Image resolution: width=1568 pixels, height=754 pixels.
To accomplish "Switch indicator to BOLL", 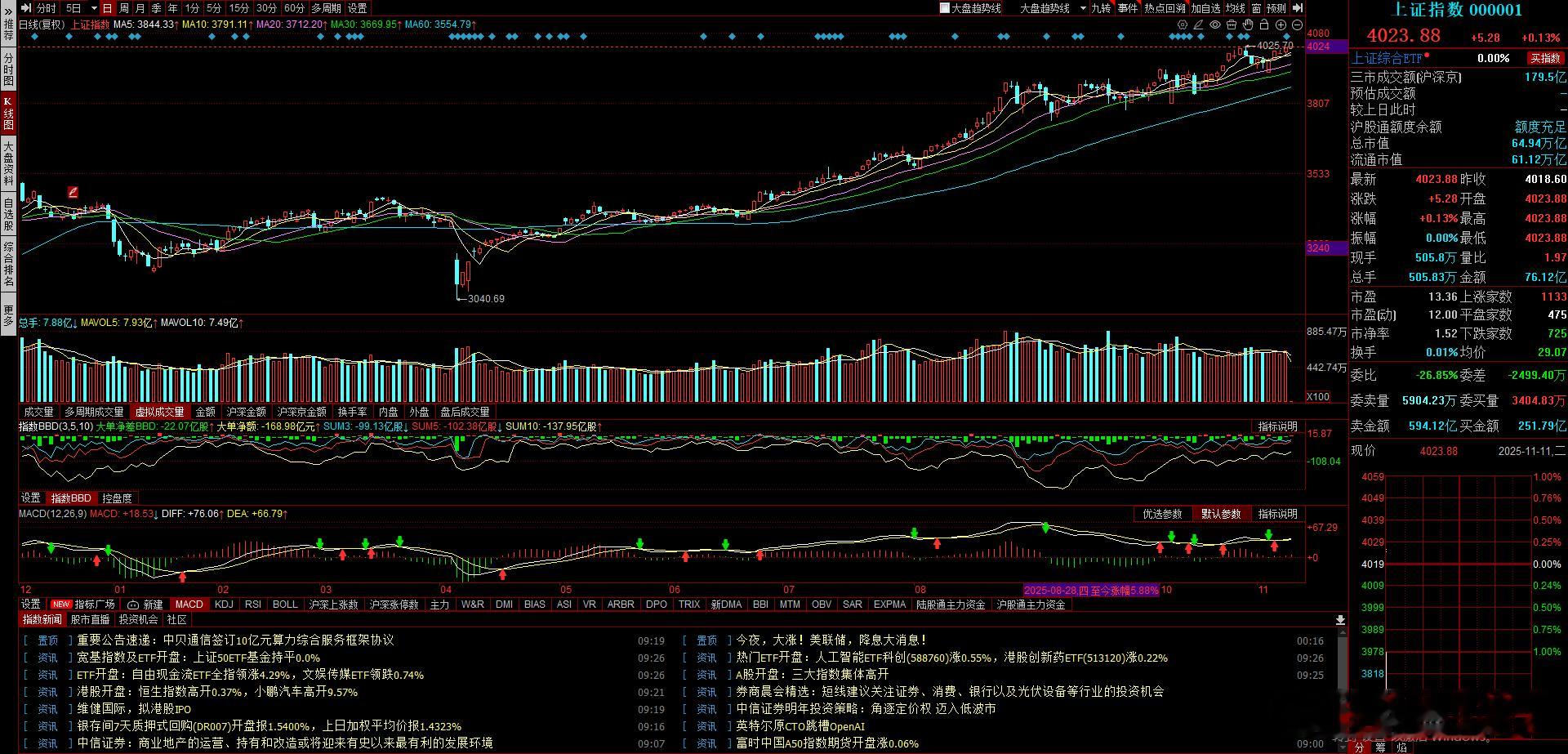I will tap(285, 605).
